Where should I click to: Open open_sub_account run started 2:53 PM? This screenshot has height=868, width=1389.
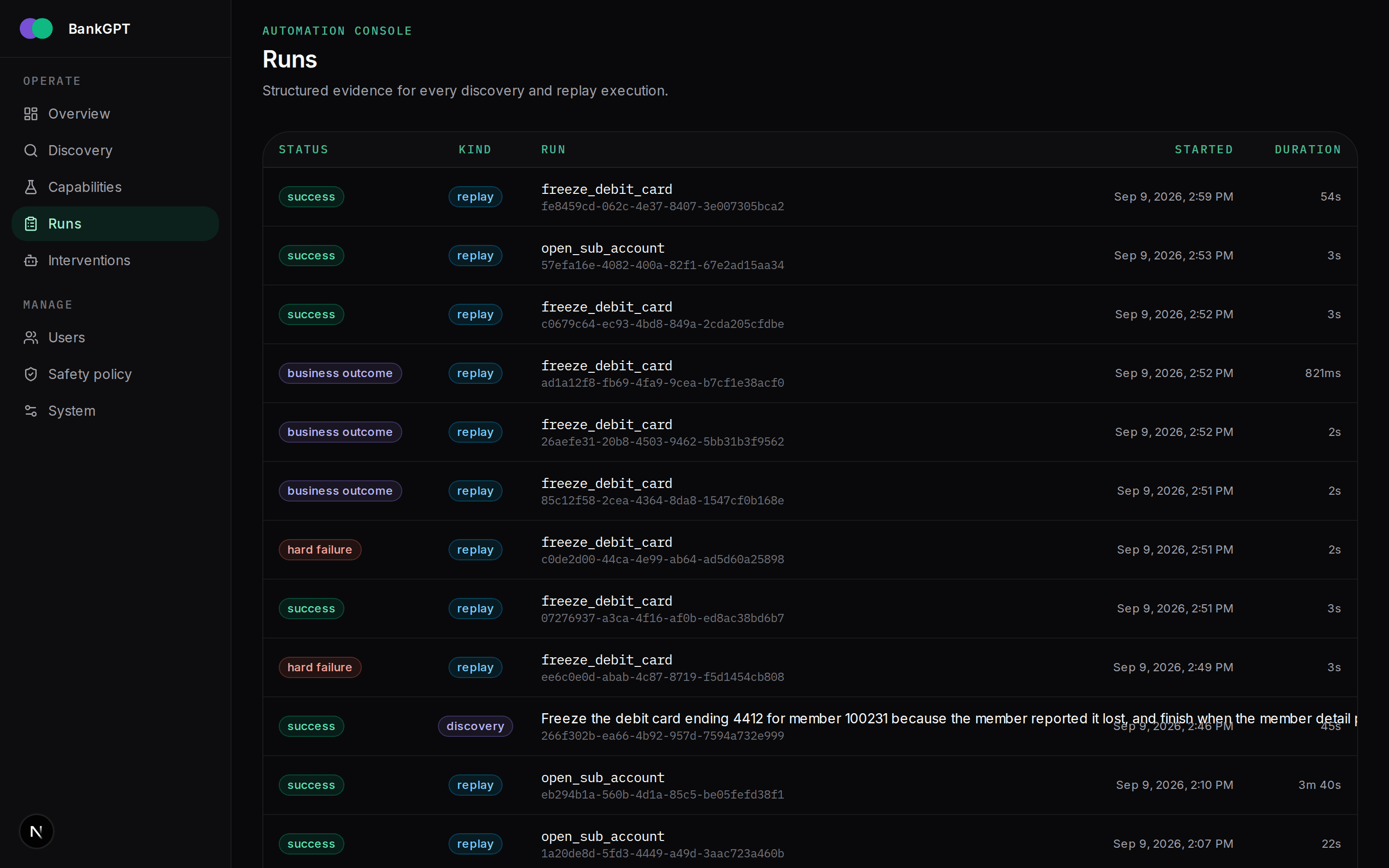810,256
